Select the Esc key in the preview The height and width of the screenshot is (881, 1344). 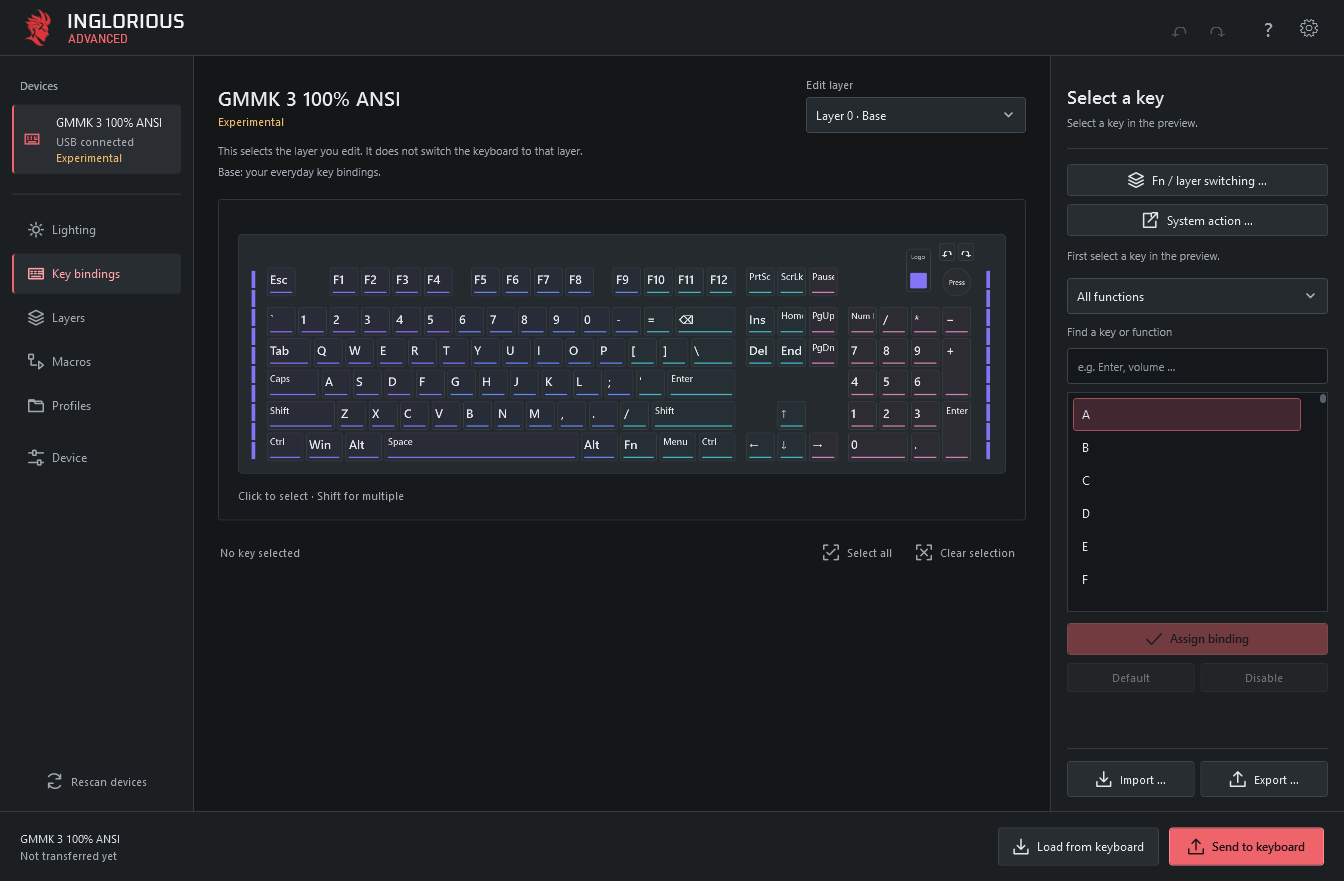tap(281, 281)
